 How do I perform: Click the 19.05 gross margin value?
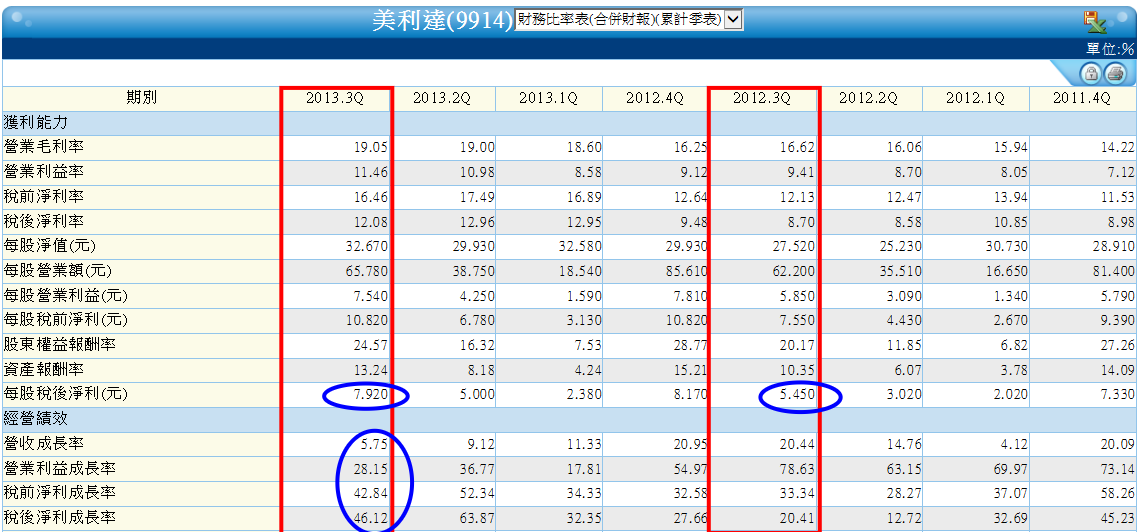[373, 148]
